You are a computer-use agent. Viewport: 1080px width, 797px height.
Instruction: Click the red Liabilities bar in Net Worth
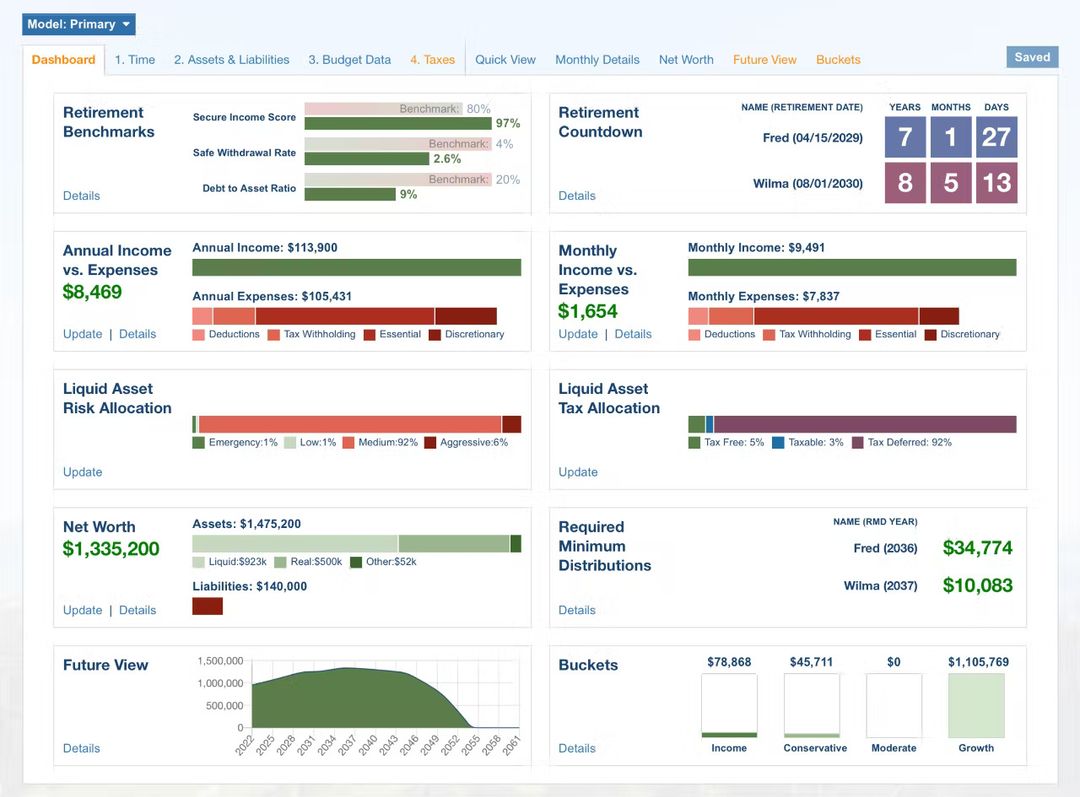point(207,606)
